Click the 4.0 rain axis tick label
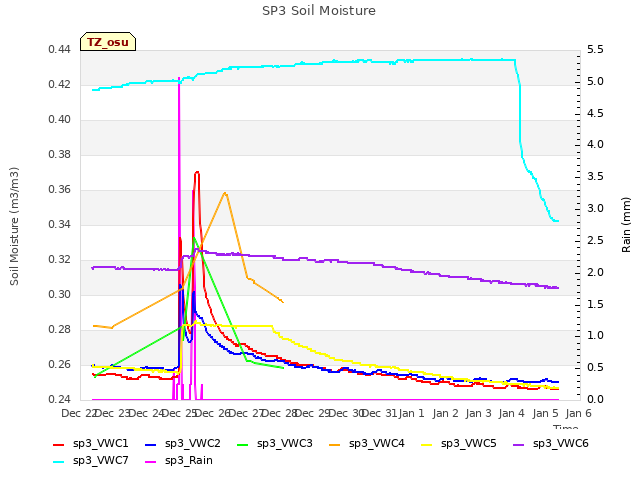640x480 pixels. click(595, 144)
